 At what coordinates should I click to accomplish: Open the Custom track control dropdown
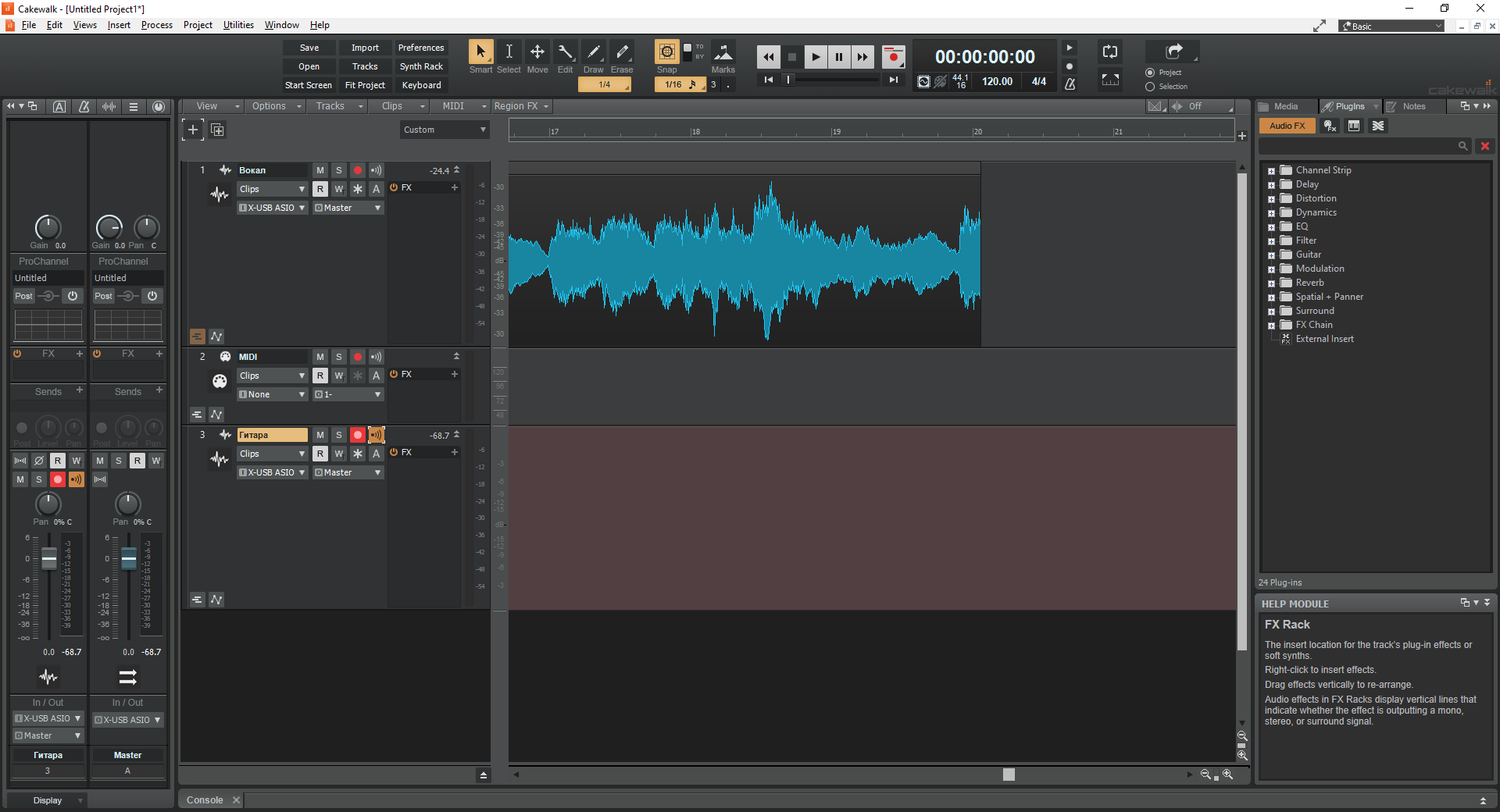pyautogui.click(x=445, y=130)
